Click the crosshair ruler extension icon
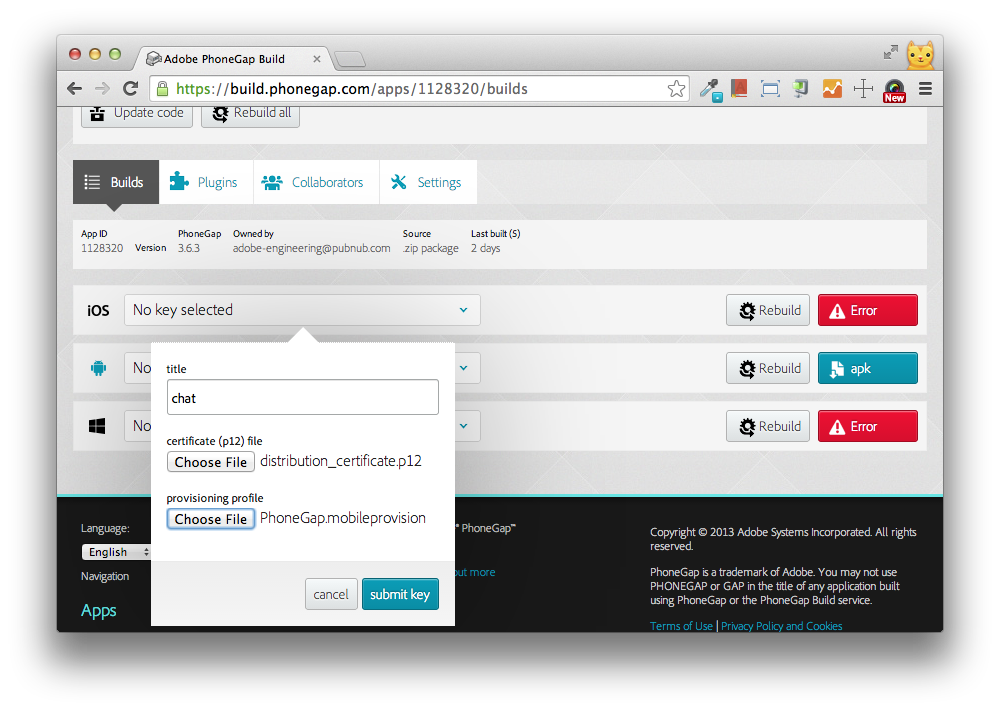The width and height of the screenshot is (1000, 711). 863,89
